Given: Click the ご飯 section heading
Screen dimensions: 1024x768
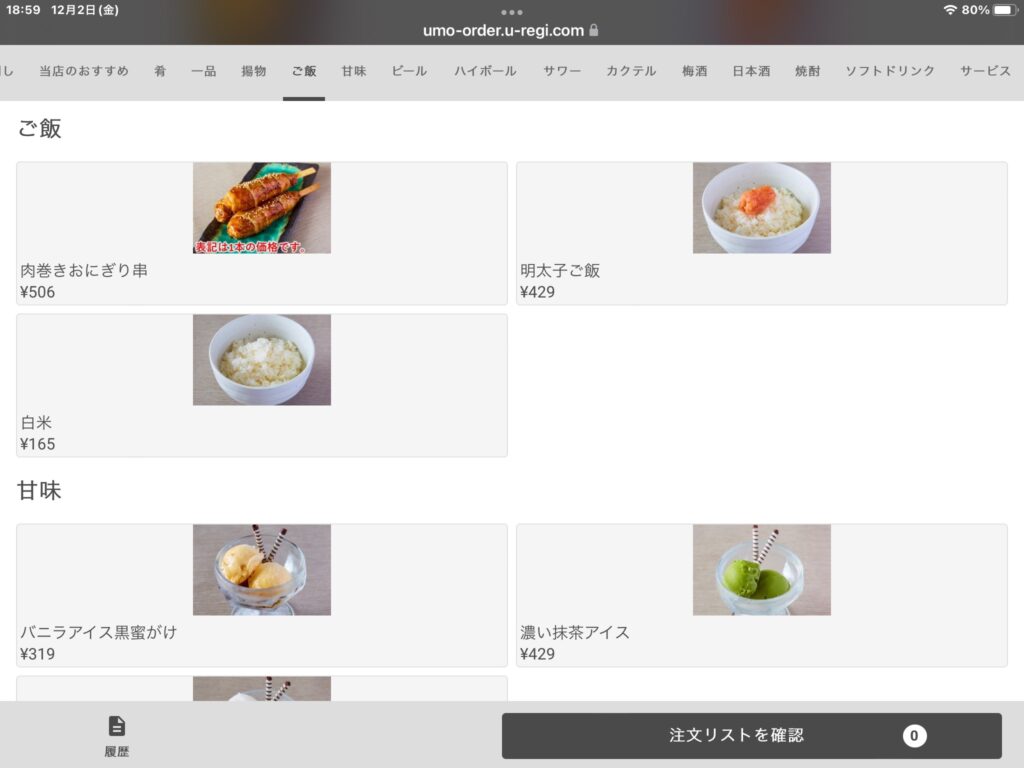Looking at the screenshot, I should coord(40,128).
